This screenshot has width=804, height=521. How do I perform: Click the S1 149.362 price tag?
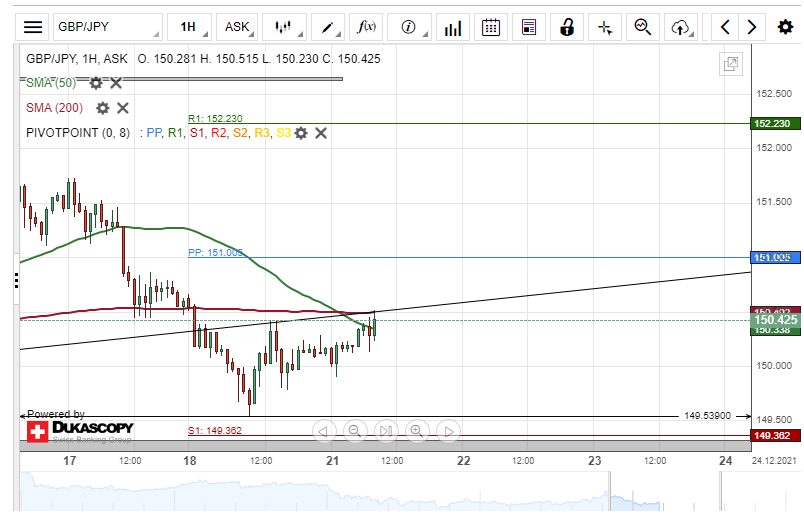pyautogui.click(x=775, y=436)
